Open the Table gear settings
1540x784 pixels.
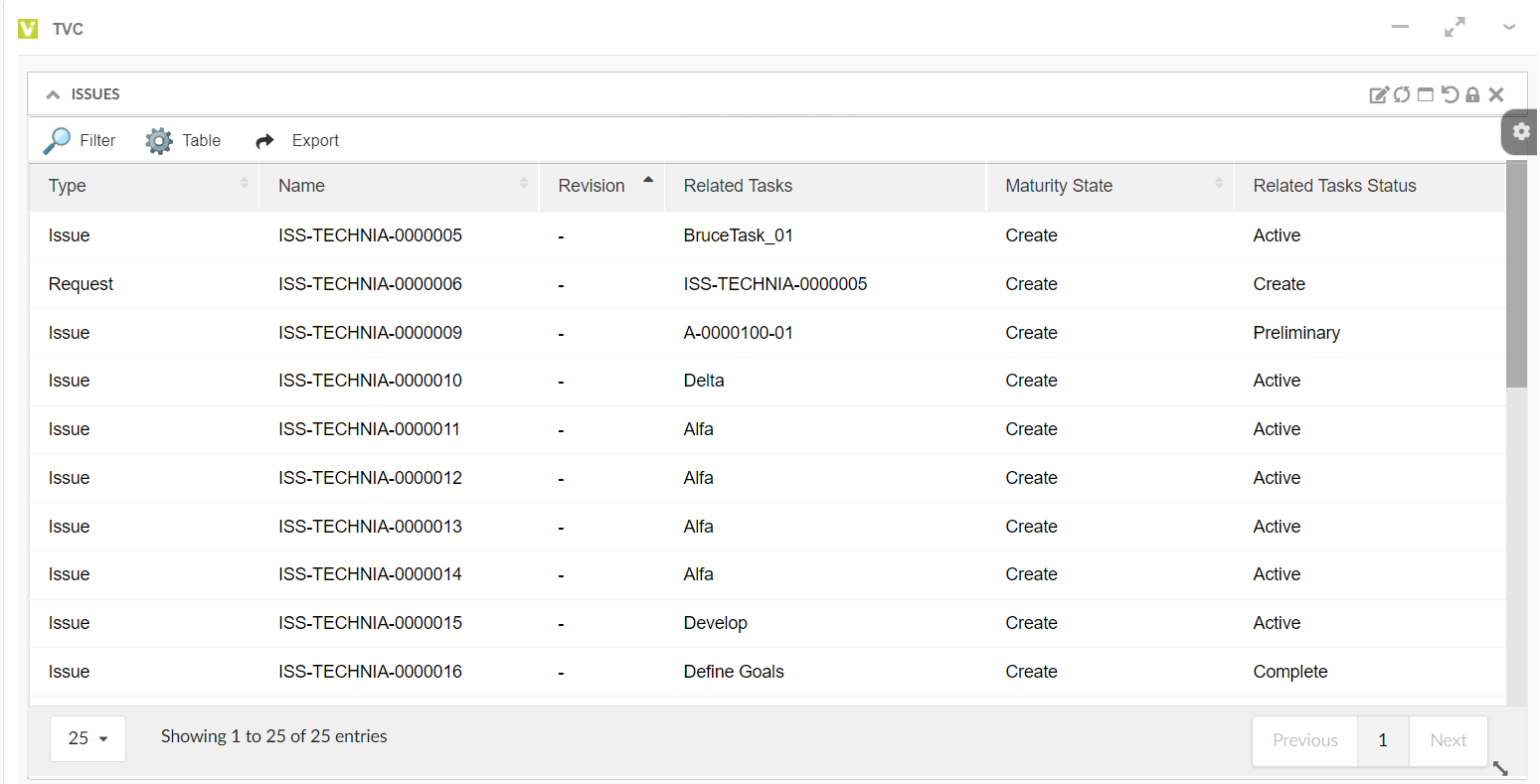(x=183, y=140)
